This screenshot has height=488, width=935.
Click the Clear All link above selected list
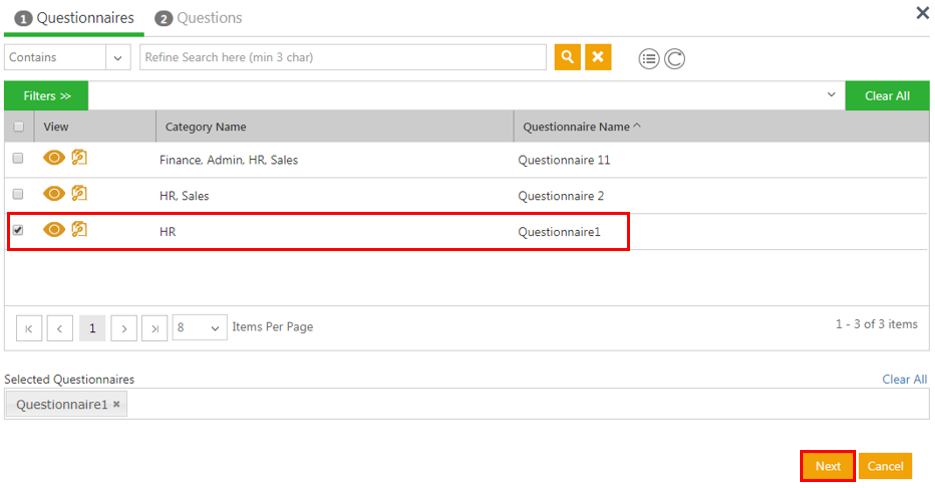click(904, 379)
